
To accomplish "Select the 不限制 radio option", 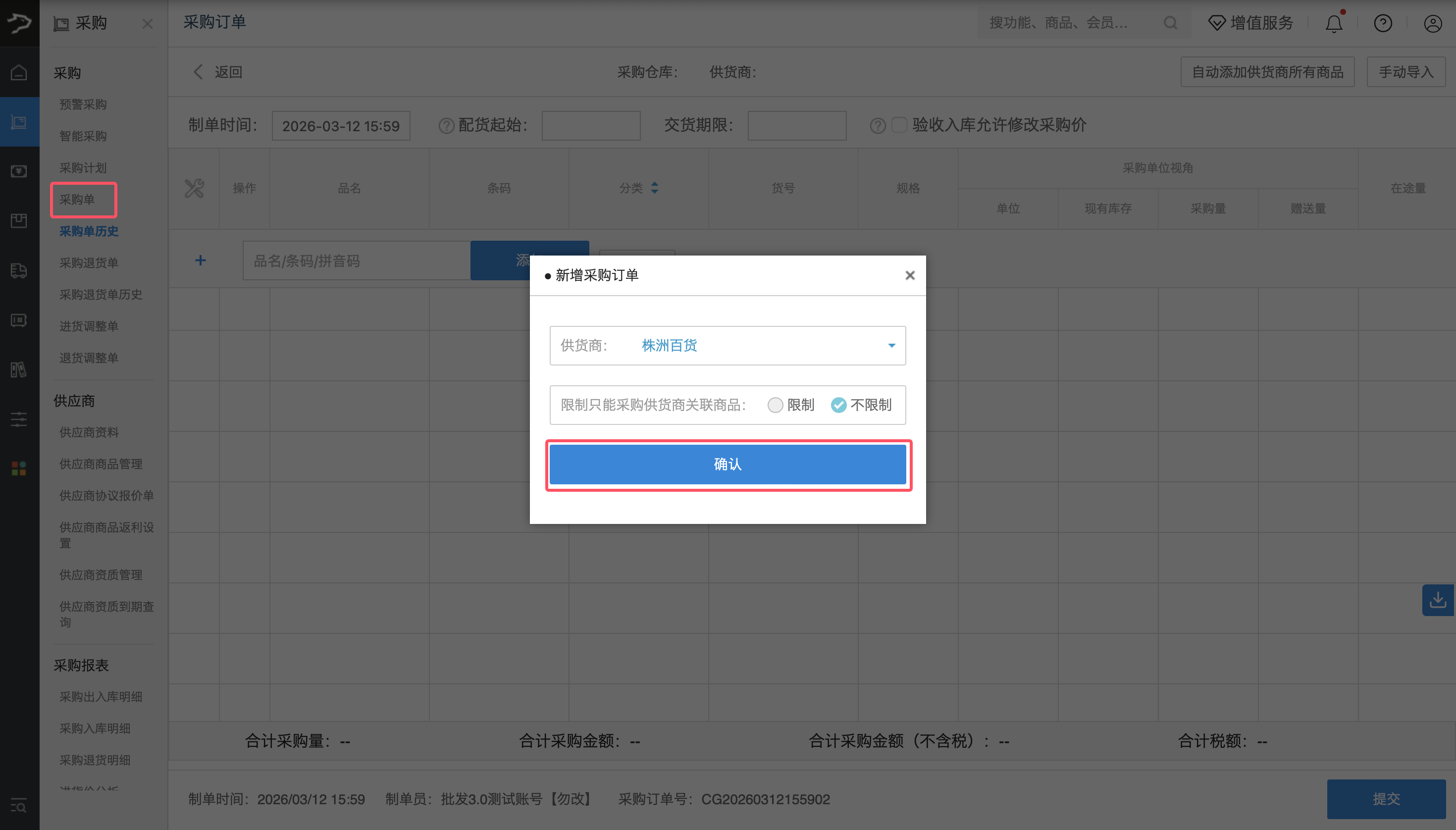I will pyautogui.click(x=838, y=405).
